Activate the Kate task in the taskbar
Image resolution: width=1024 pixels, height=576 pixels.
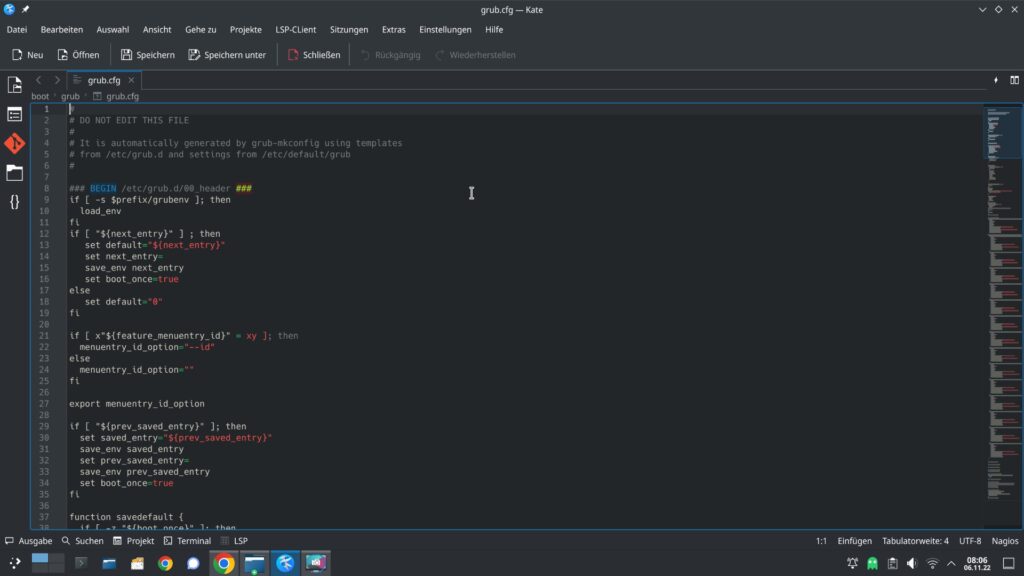285,563
